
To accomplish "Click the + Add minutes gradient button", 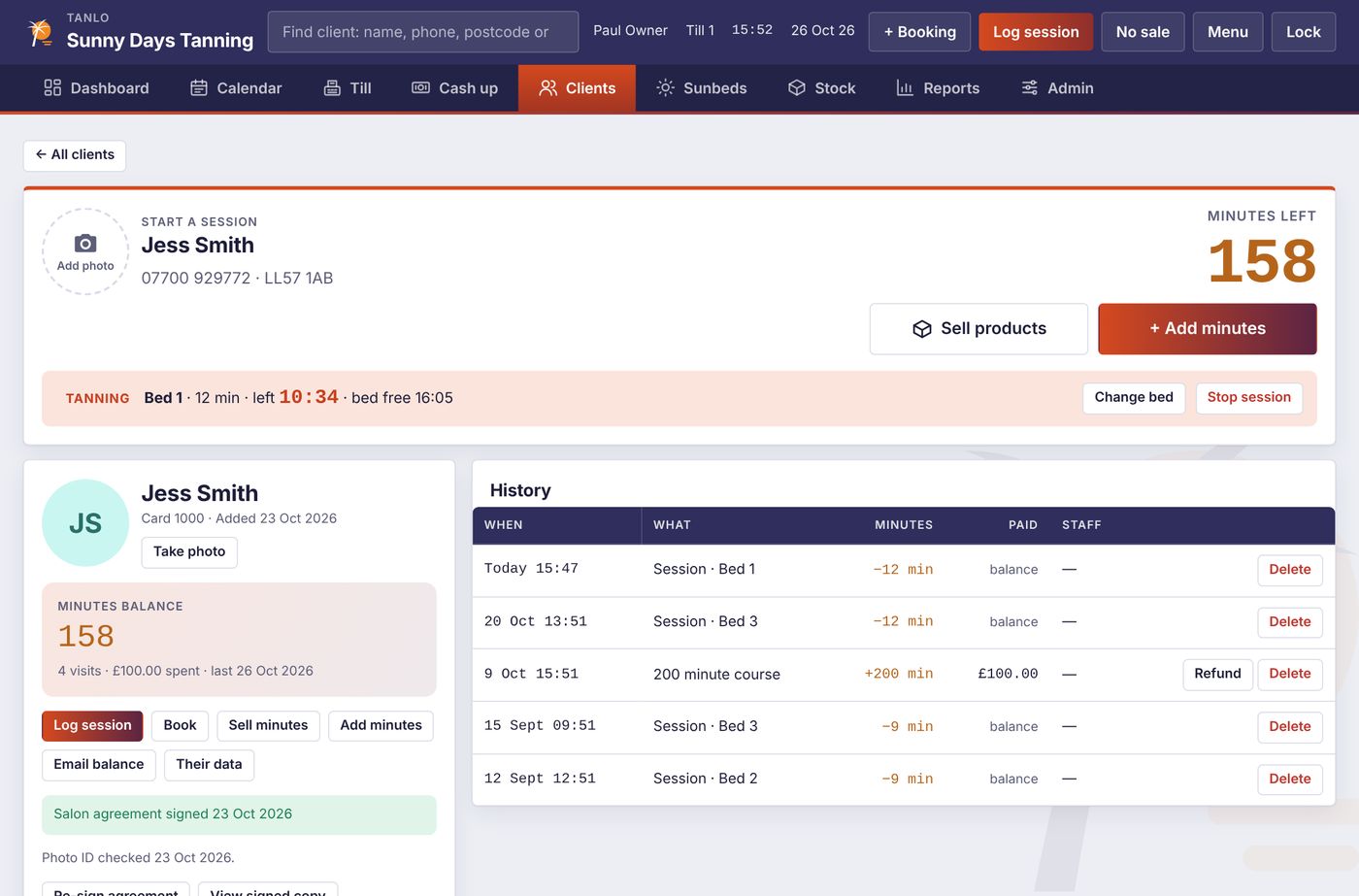I will point(1208,329).
